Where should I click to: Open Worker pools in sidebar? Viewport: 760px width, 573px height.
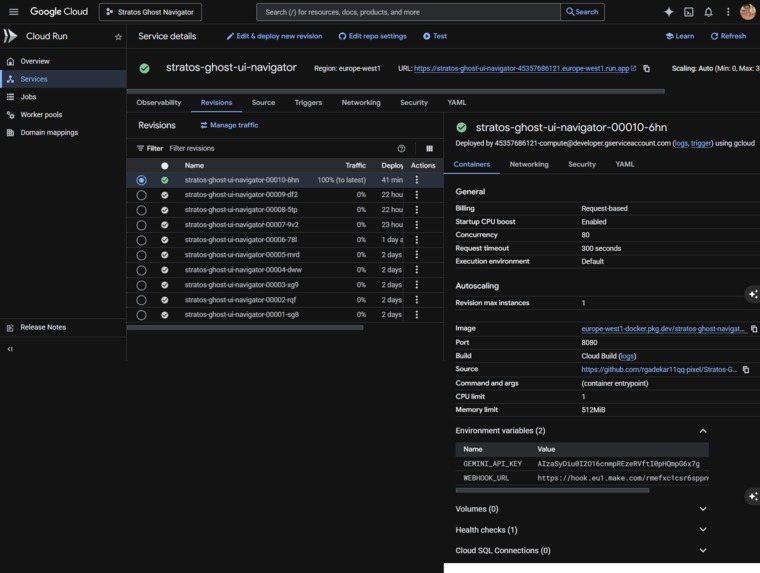click(x=41, y=115)
